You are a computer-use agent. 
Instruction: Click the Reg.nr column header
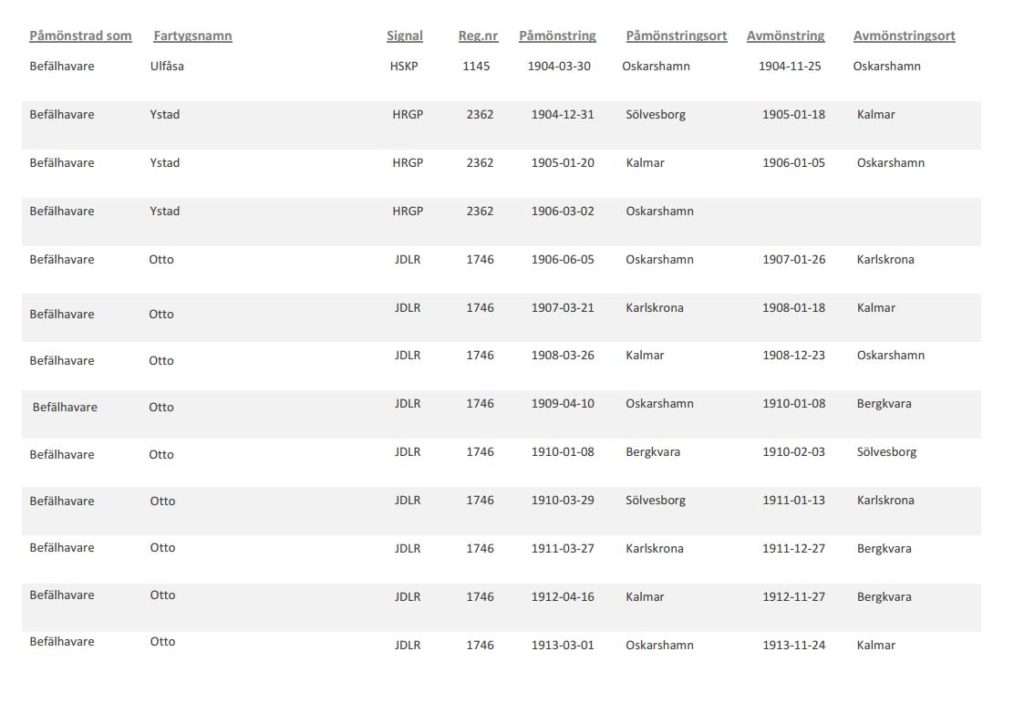478,36
